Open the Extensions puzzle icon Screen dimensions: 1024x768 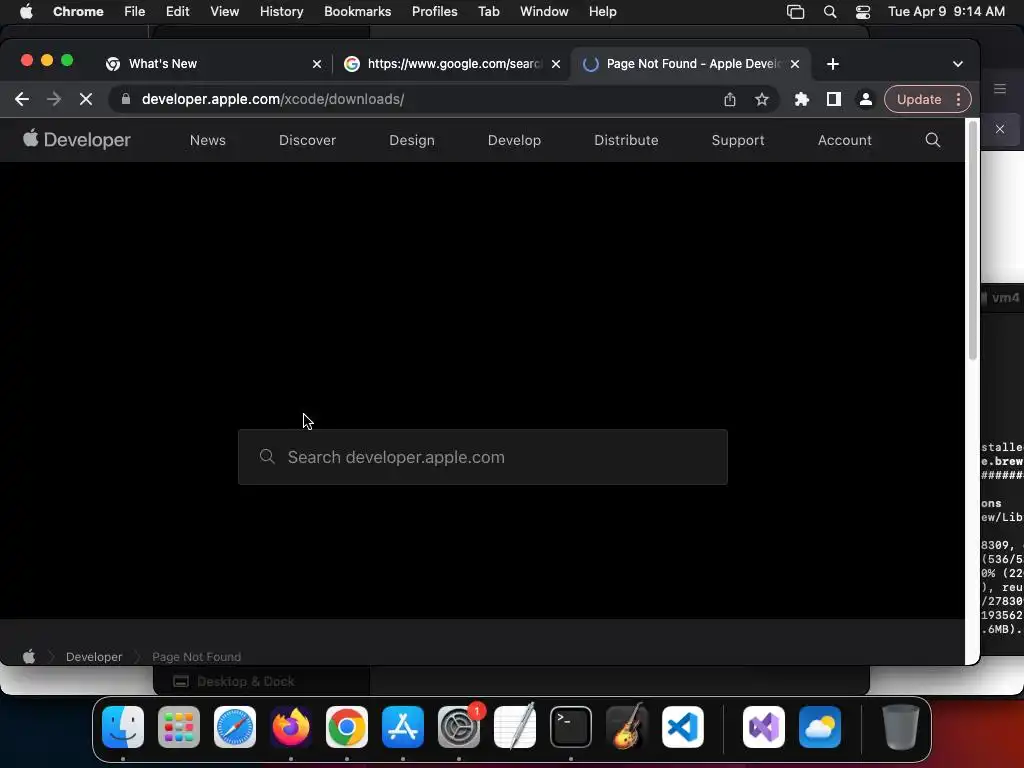click(x=801, y=99)
